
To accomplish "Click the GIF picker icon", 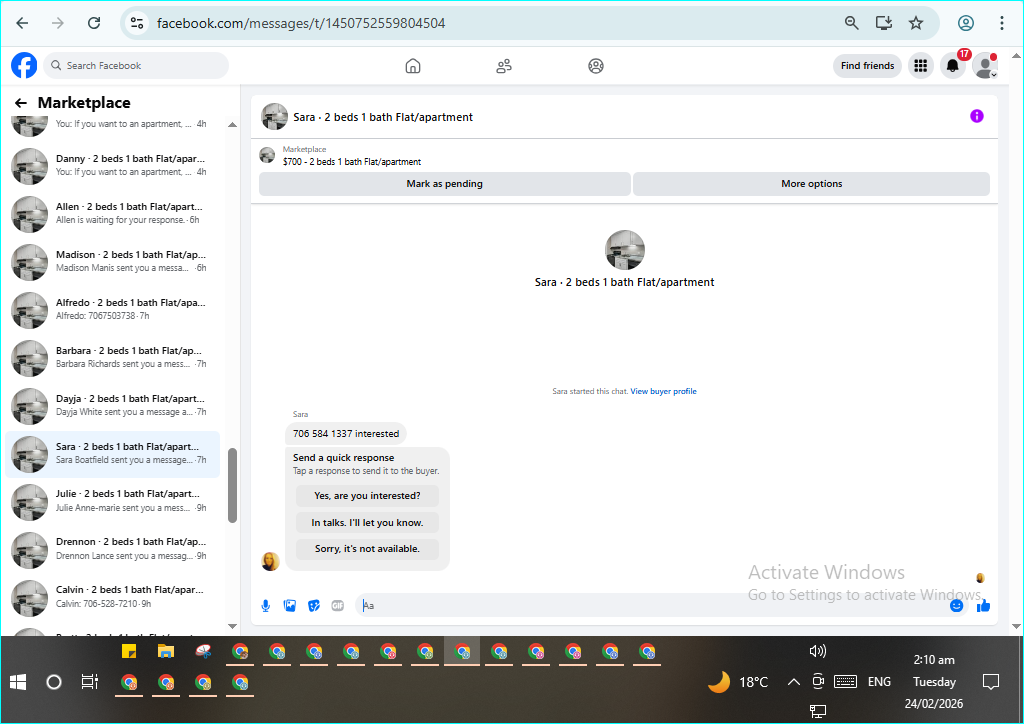I will (338, 606).
